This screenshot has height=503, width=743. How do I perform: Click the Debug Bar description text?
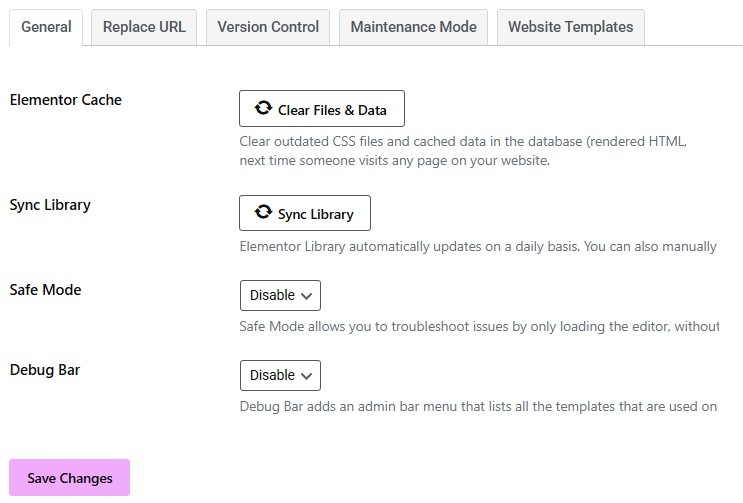[x=478, y=407]
